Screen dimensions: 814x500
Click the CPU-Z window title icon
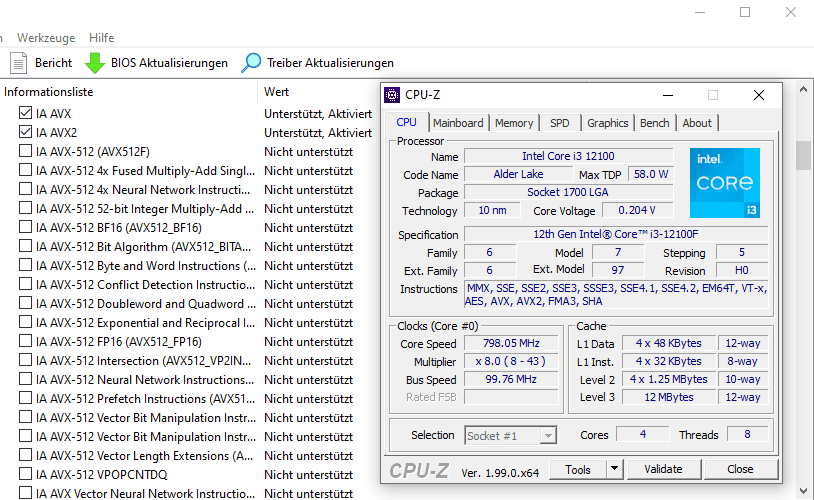[x=392, y=95]
